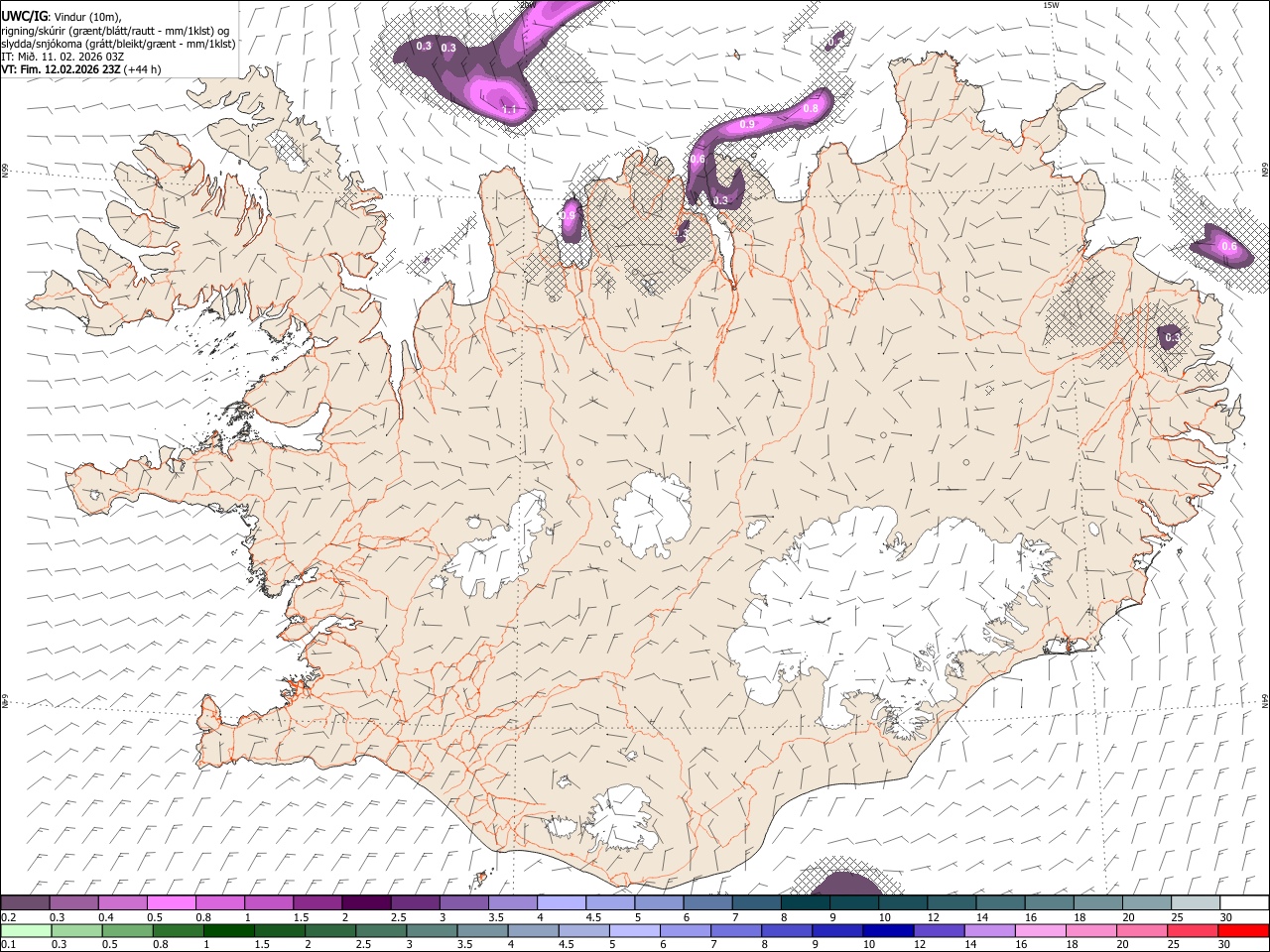Screen dimensions: 1270x952
Task: Click the '20W' longitude label
Action: [527, 4]
